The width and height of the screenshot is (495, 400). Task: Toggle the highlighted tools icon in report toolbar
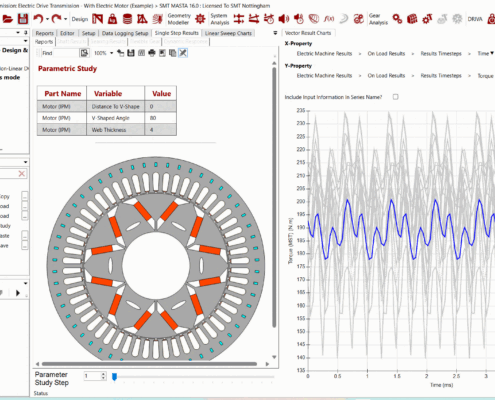click(183, 53)
